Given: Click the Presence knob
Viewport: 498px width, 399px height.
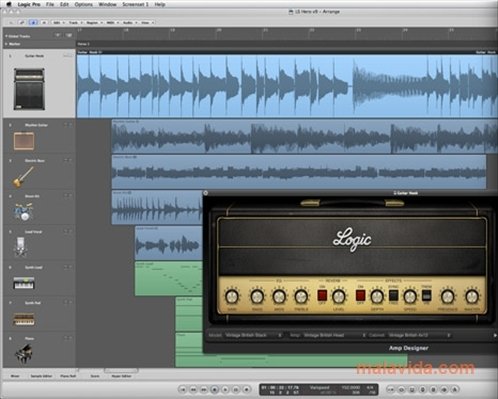Looking at the screenshot, I should click(x=447, y=296).
